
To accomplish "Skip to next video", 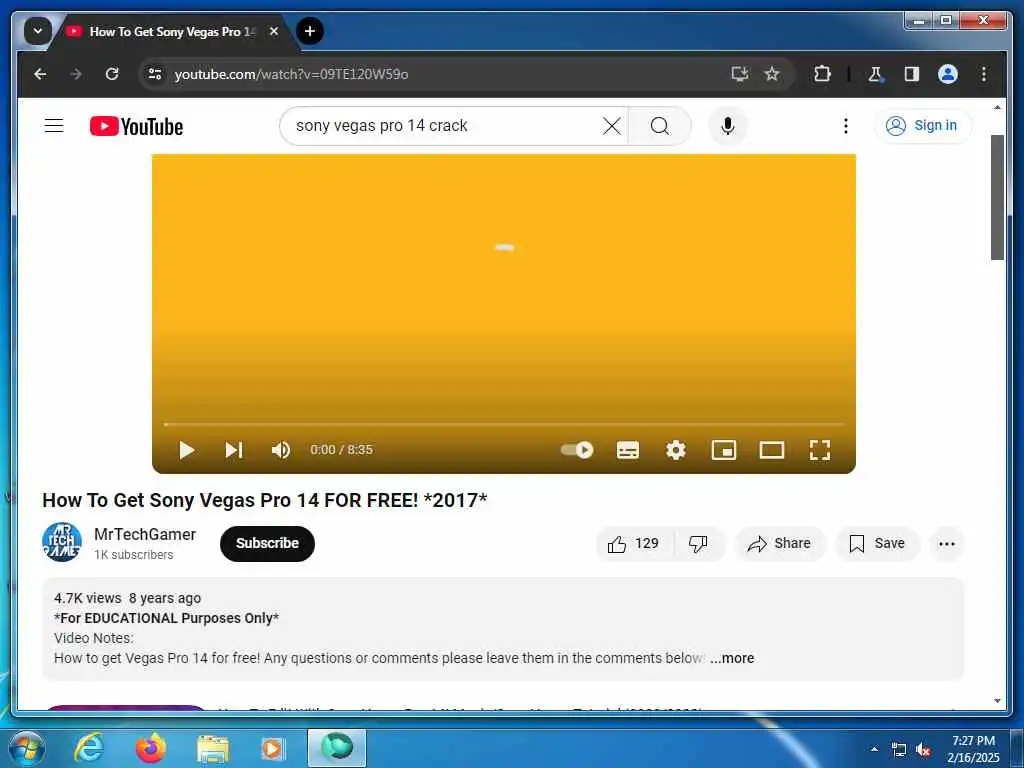I will (x=234, y=450).
